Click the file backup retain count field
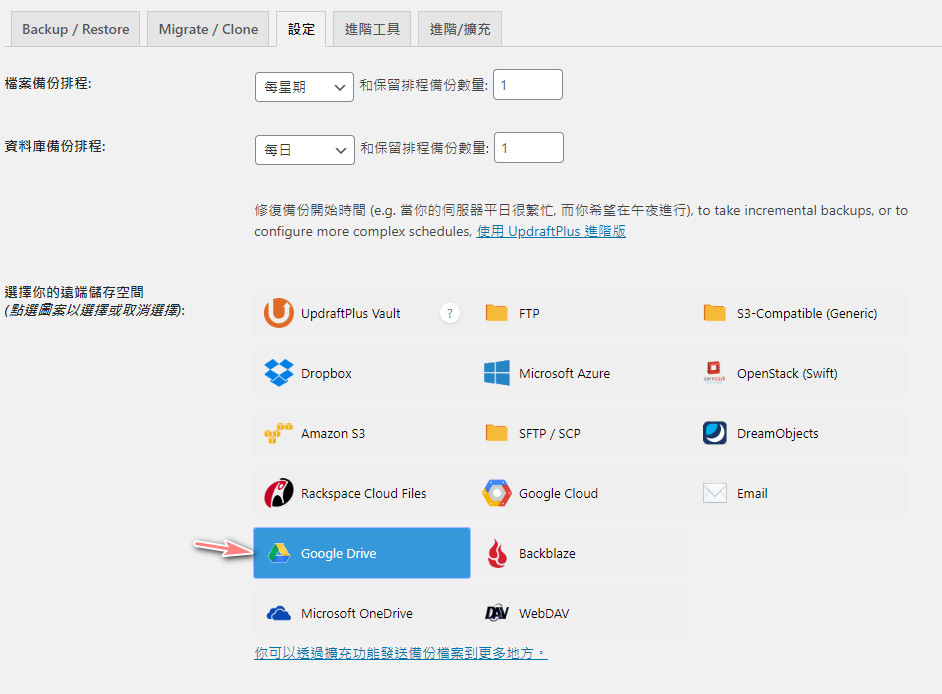Viewport: 942px width, 694px height. (528, 86)
